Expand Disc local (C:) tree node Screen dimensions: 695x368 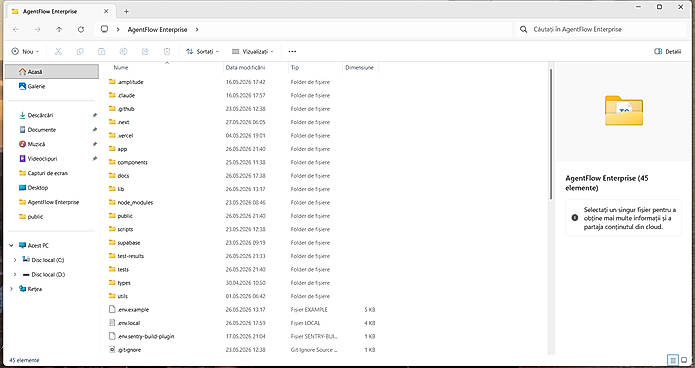coord(15,260)
